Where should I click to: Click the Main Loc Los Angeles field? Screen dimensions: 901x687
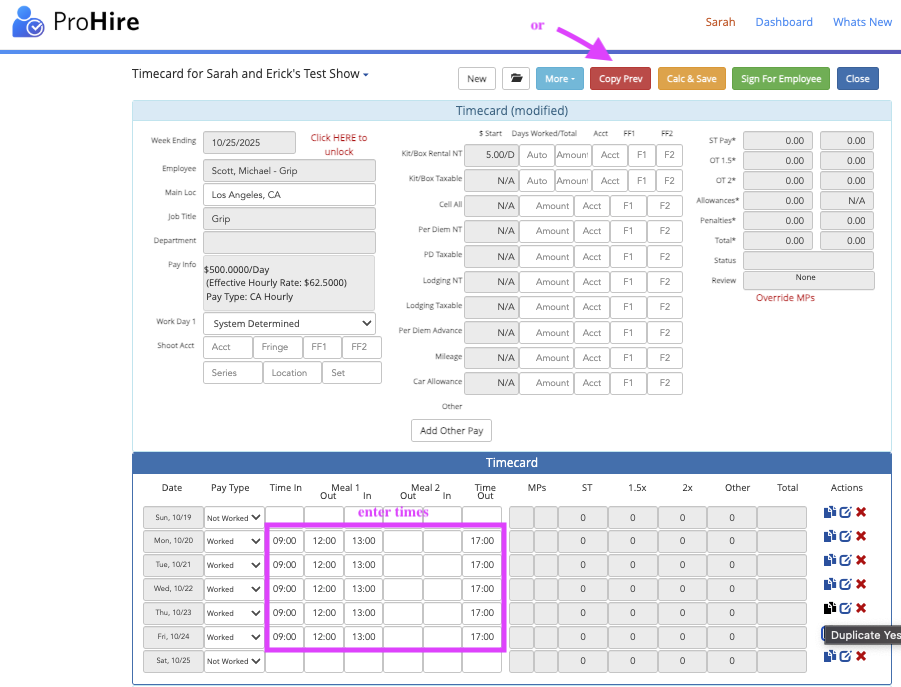(x=289, y=195)
